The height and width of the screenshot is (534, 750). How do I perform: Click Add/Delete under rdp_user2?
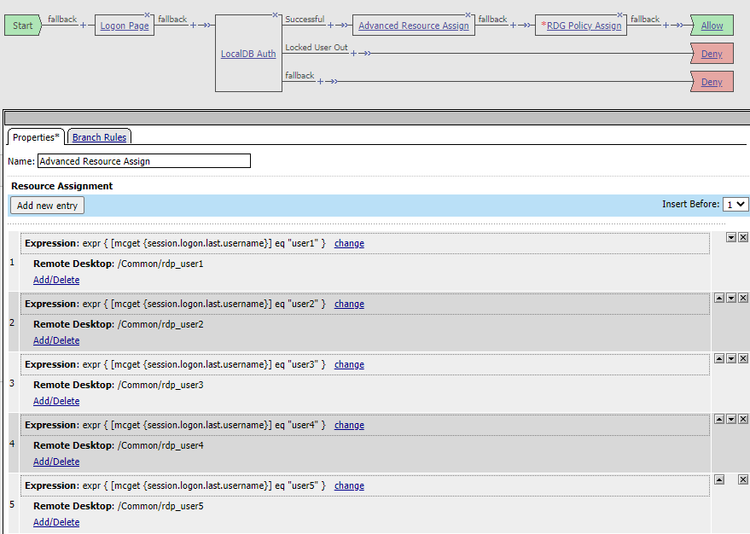tap(56, 340)
